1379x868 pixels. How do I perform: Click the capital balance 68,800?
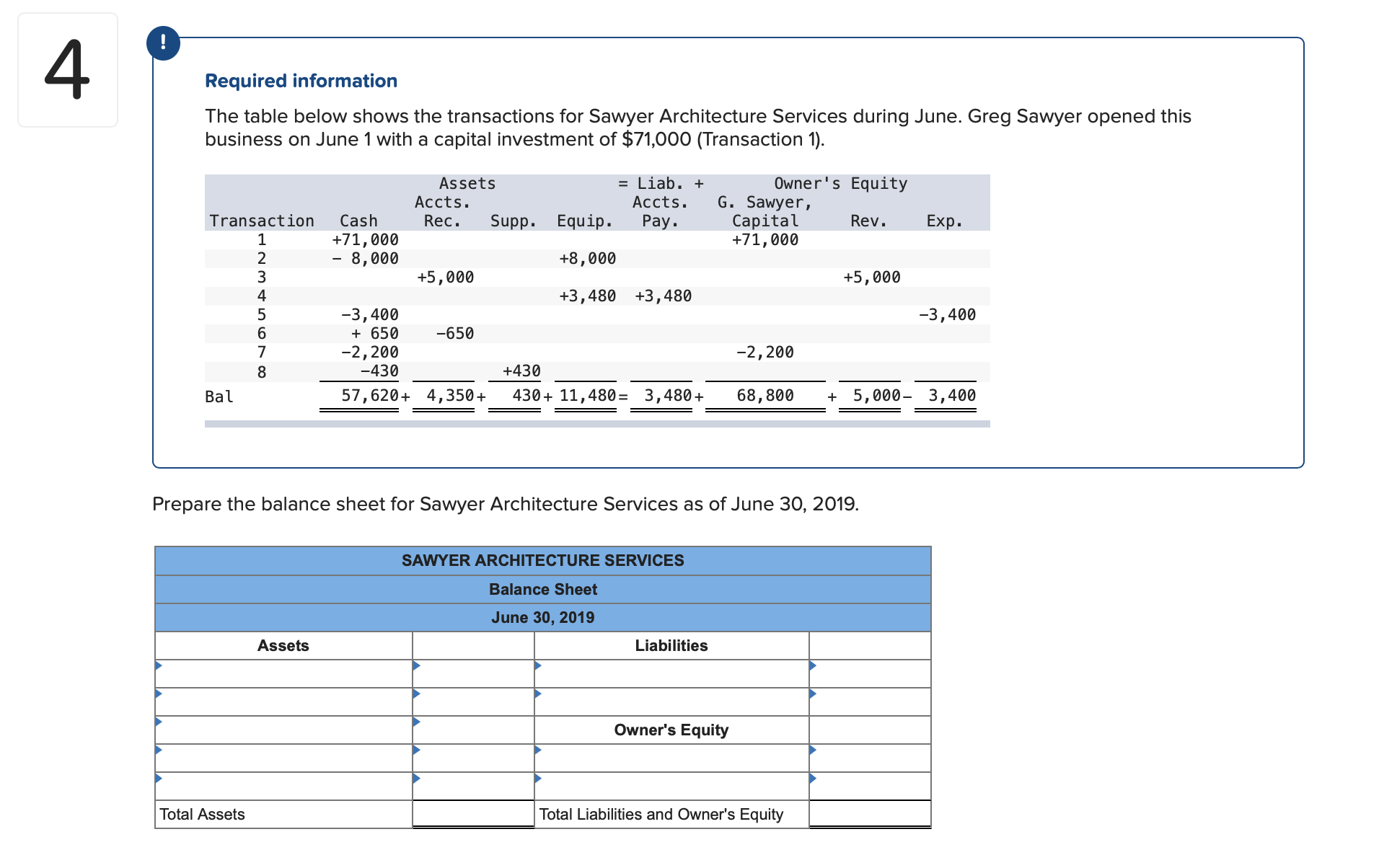[765, 395]
